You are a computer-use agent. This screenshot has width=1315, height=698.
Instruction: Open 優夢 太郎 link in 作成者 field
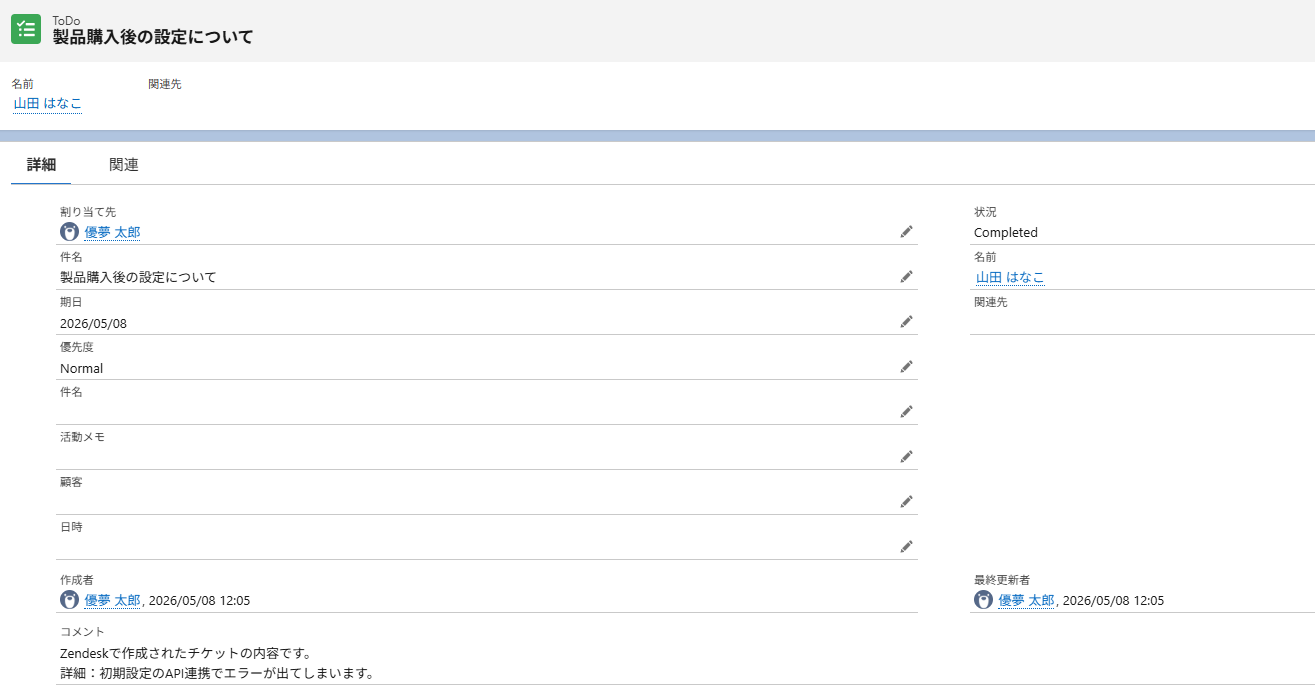112,600
